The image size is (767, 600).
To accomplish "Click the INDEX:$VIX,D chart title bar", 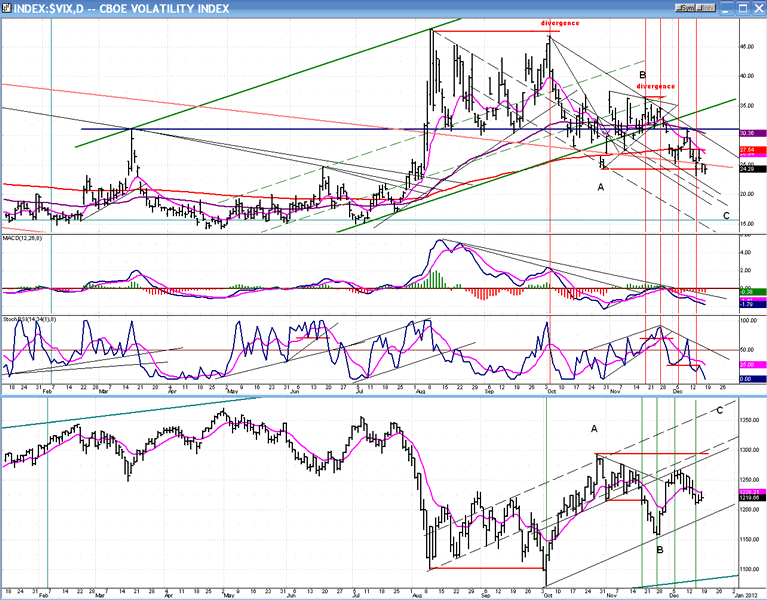I will point(300,8).
